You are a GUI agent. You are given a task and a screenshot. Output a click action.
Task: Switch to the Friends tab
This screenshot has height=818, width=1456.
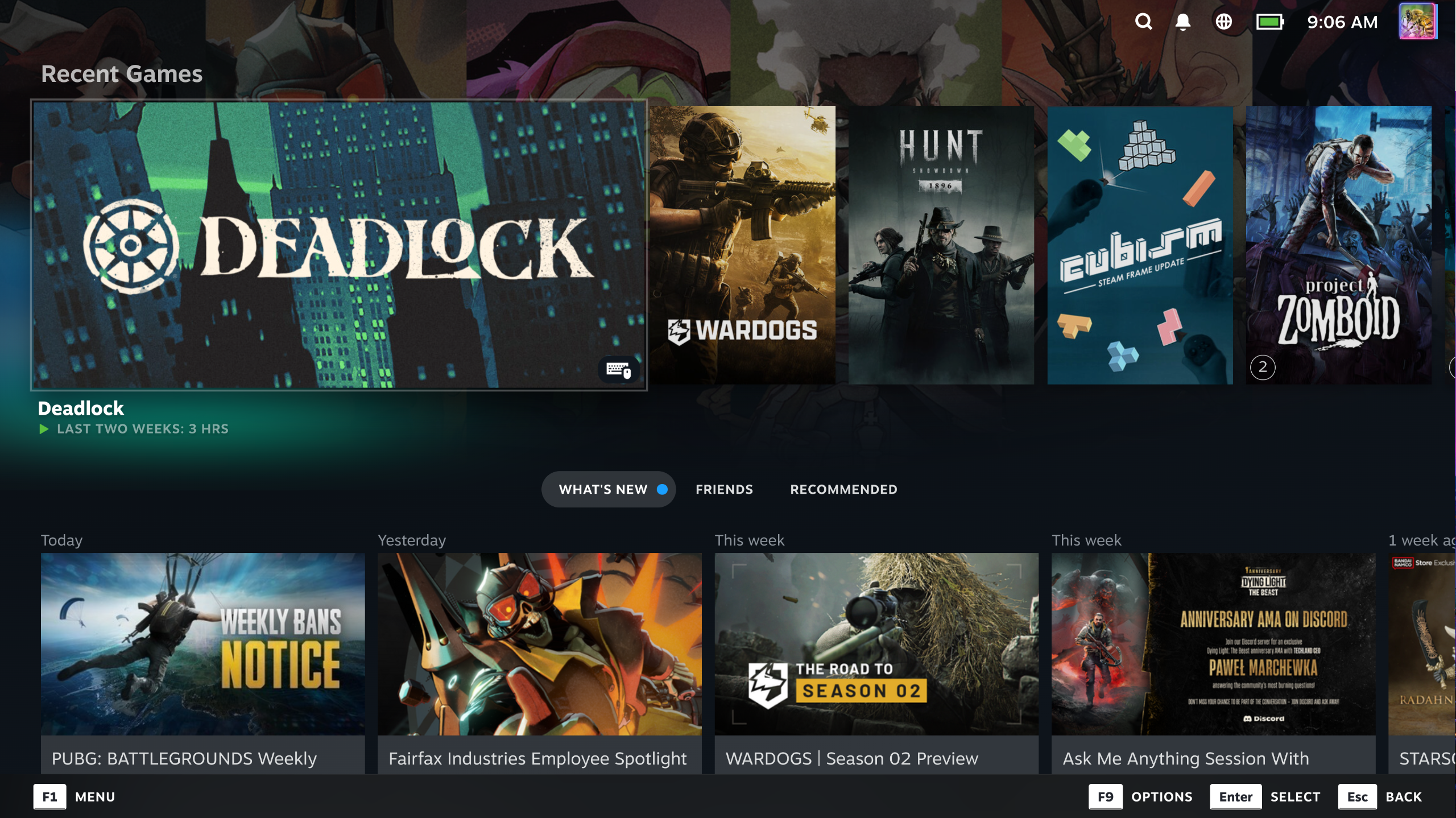click(724, 489)
